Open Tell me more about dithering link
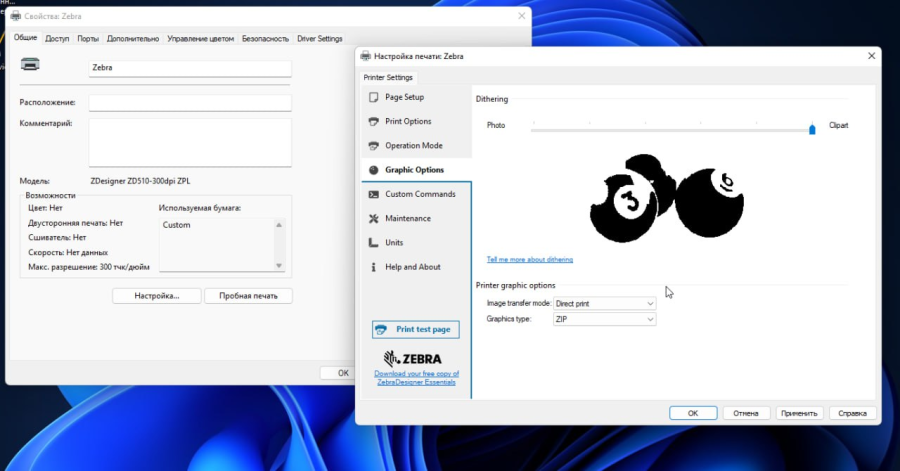The image size is (900, 471). tap(530, 259)
